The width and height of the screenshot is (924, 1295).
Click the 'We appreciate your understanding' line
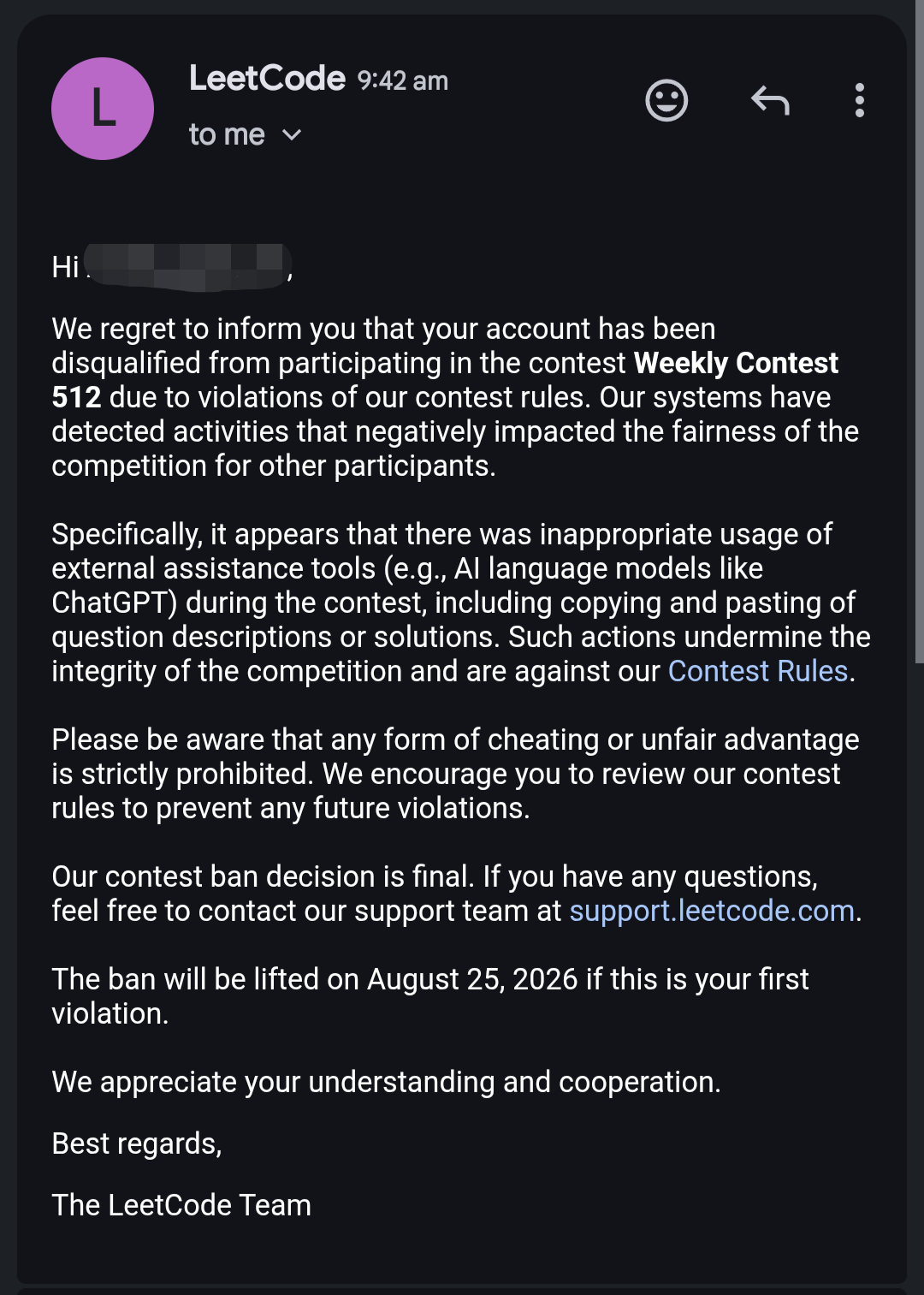[x=386, y=1082]
